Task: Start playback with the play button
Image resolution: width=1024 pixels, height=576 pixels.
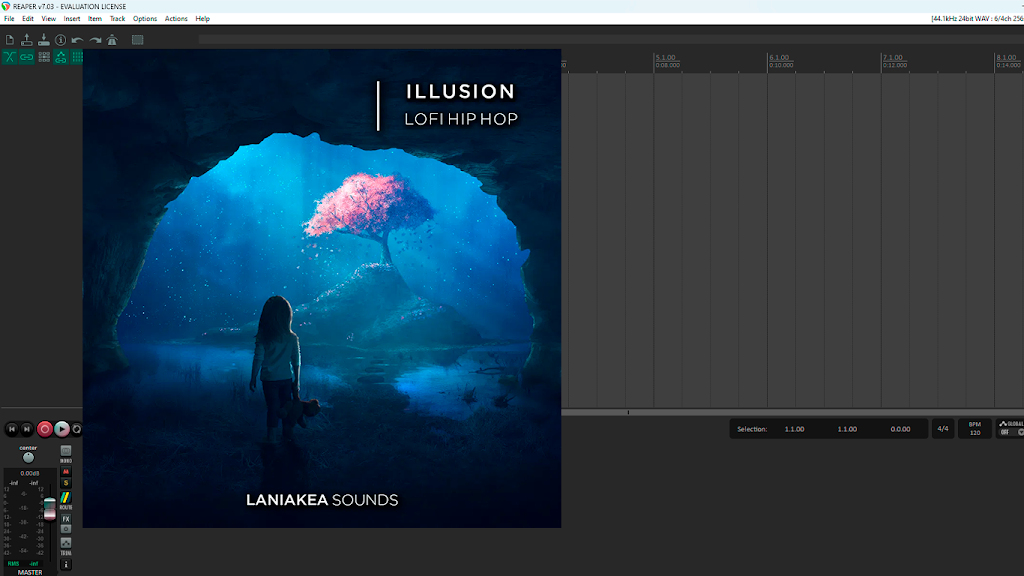Action: (x=61, y=429)
